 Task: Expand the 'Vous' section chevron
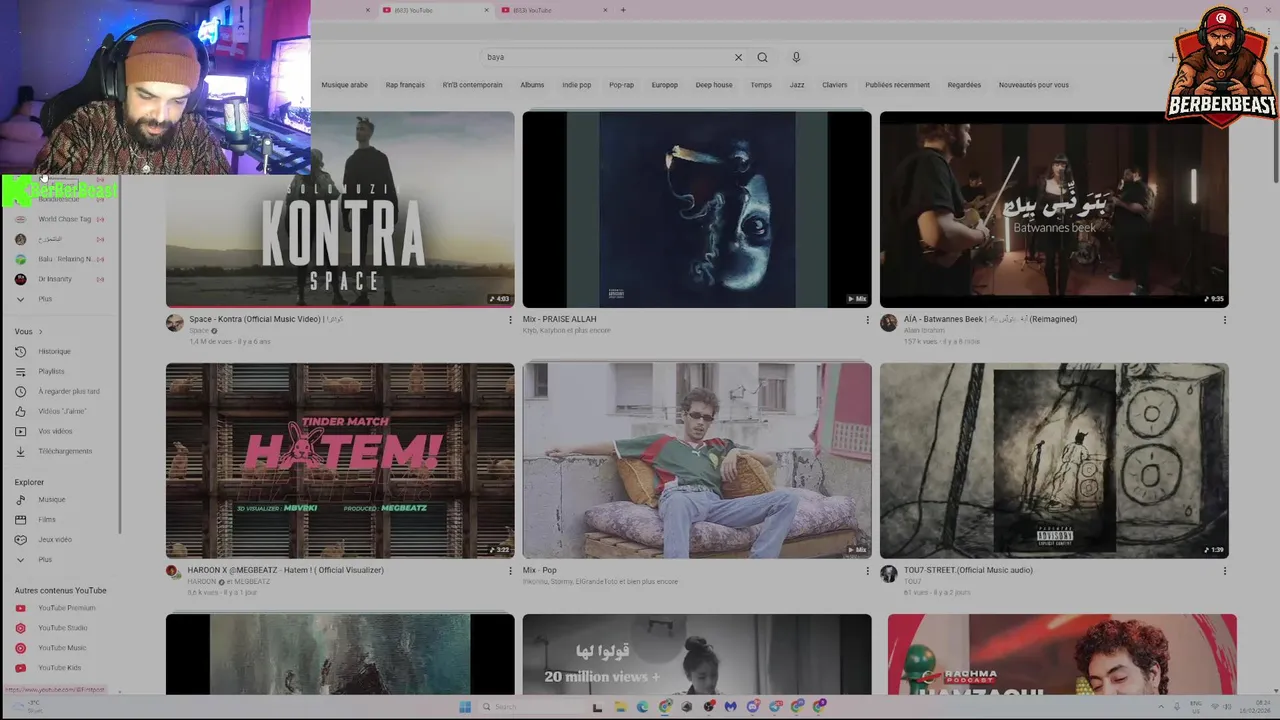point(40,332)
